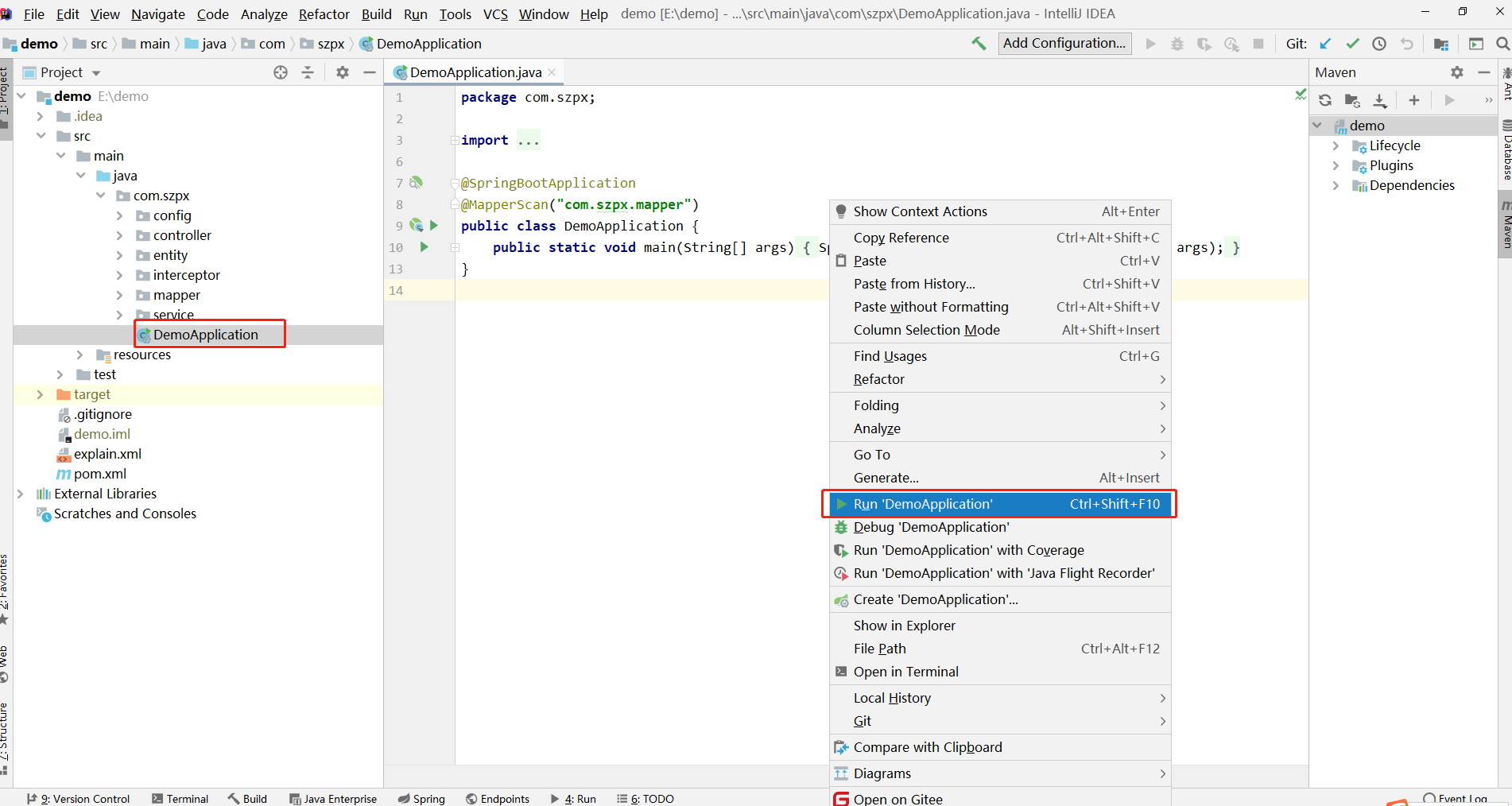Click Collapse All icon in Project panel
Image resolution: width=1512 pixels, height=806 pixels.
pyautogui.click(x=308, y=72)
